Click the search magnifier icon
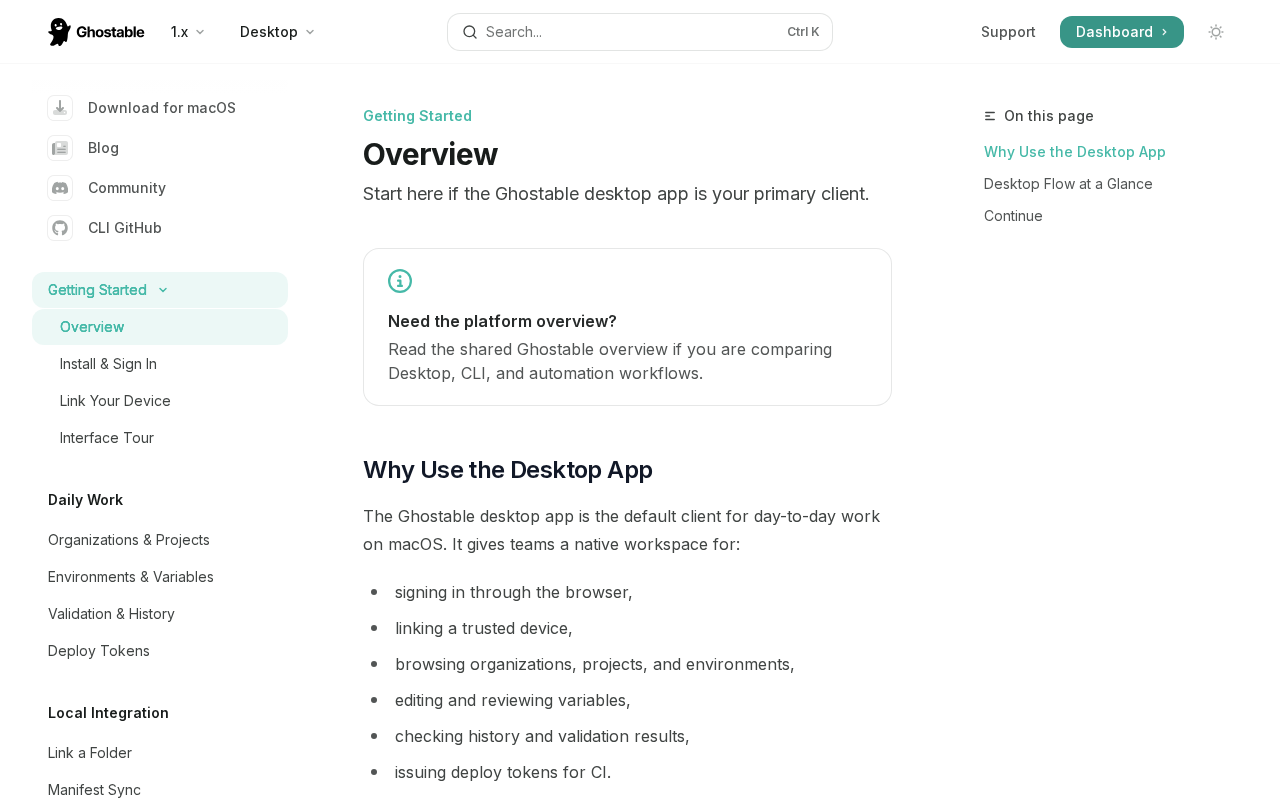 coord(469,32)
